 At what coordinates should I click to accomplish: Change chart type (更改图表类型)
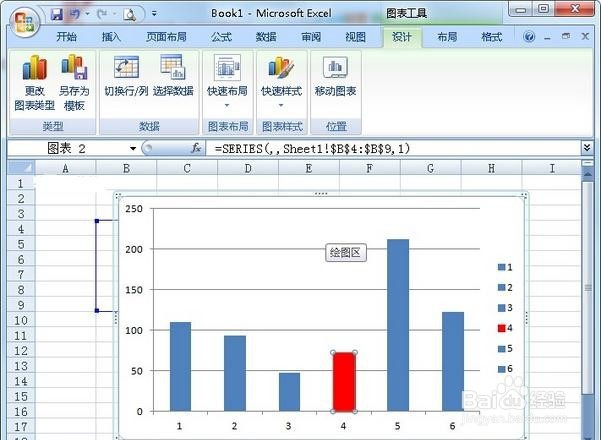(34, 83)
